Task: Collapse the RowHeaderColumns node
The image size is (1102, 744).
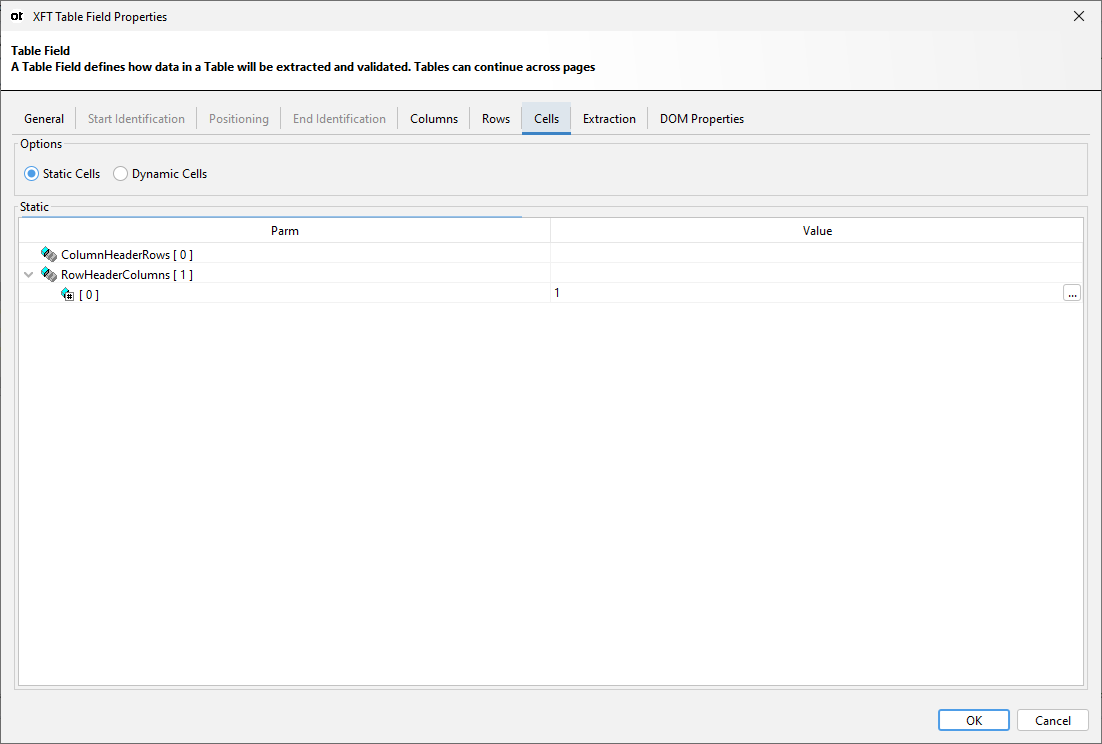Action: coord(28,274)
